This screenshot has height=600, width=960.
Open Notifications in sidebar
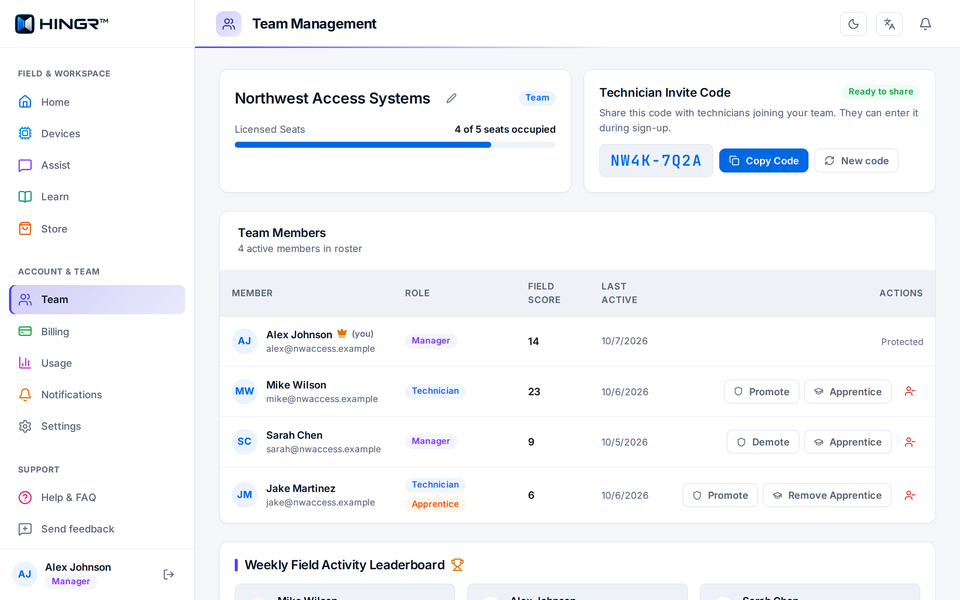(x=97, y=394)
